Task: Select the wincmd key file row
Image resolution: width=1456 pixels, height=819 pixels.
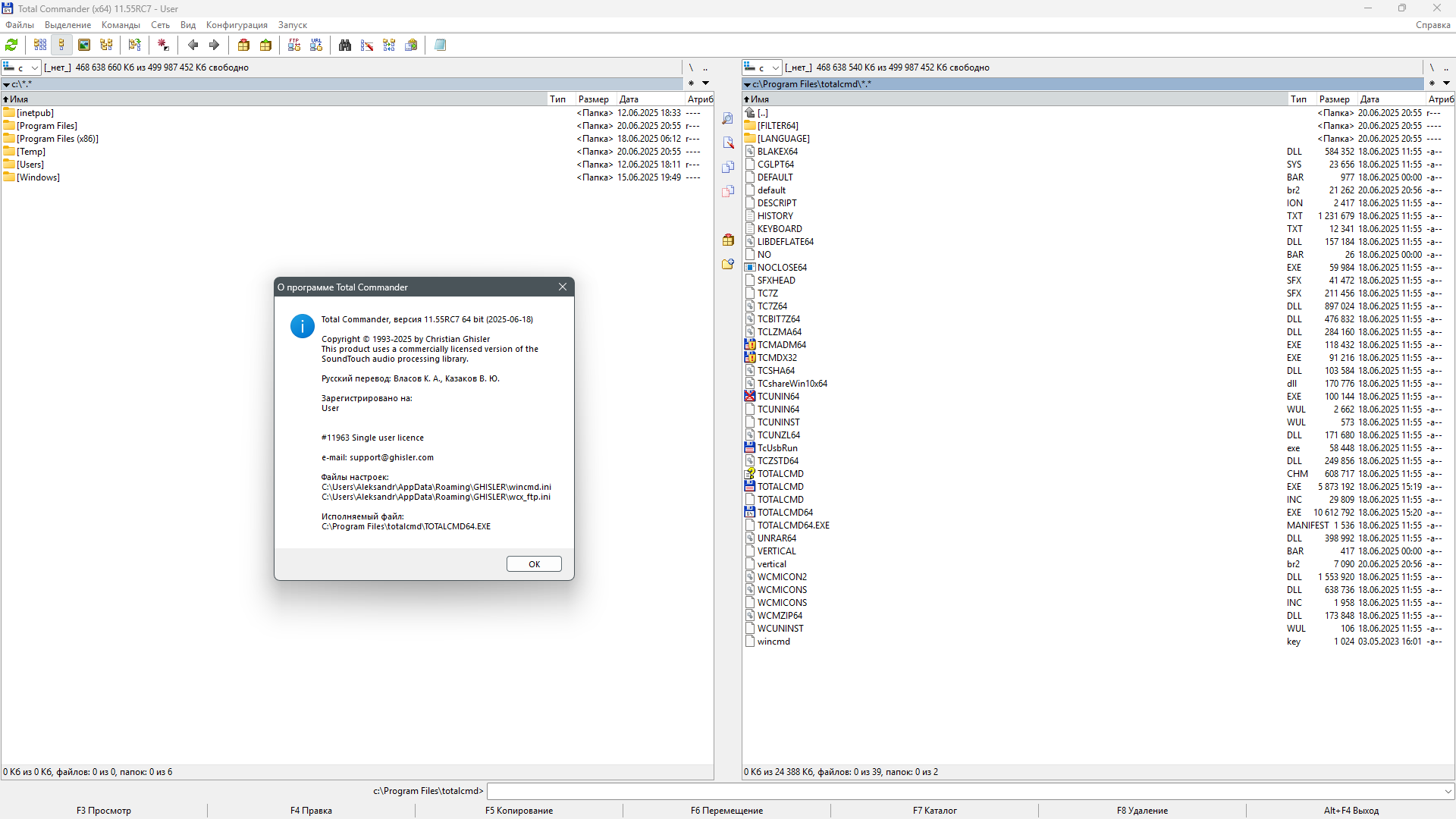Action: point(1097,642)
